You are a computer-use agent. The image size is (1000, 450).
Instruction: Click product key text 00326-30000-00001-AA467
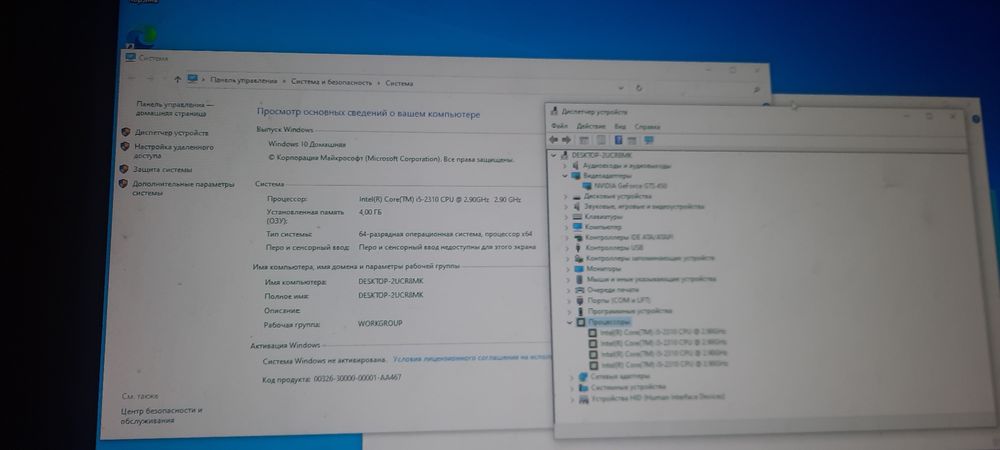357,378
